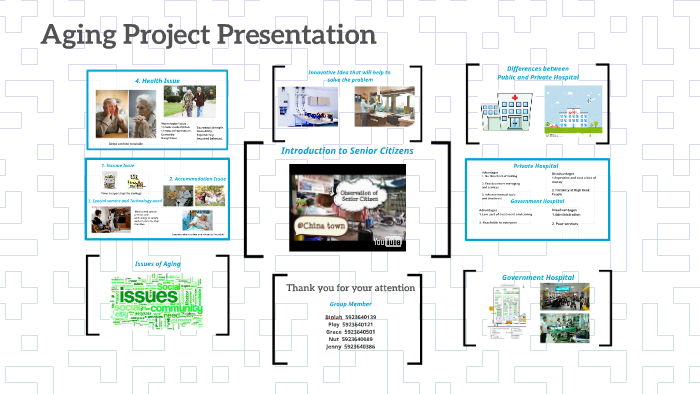Screen dimensions: 700x394
Task: Select the '2. Accommodation Issue' heading
Action: pyautogui.click(x=197, y=179)
